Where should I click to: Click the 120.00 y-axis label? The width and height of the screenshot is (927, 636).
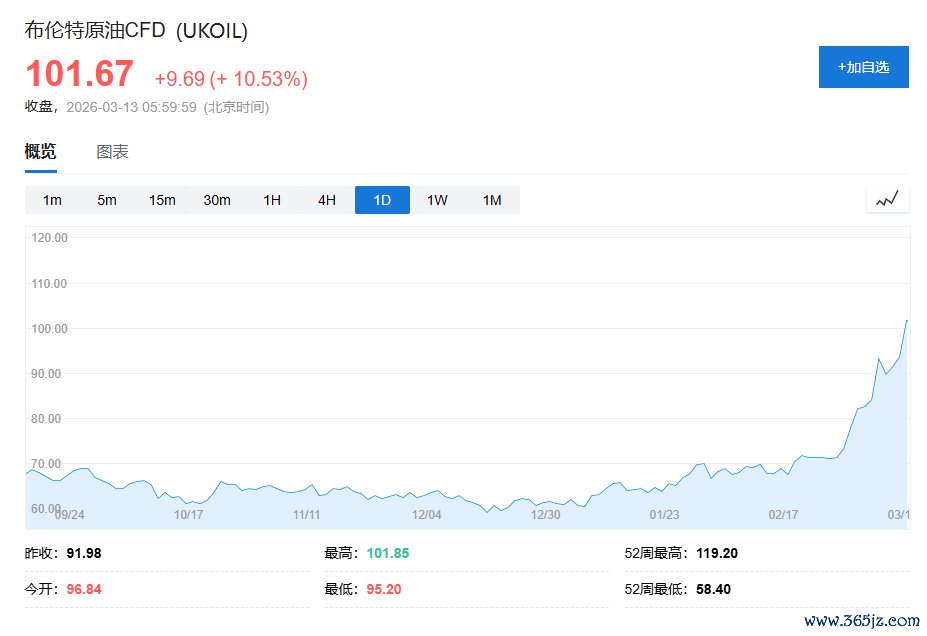(x=50, y=238)
